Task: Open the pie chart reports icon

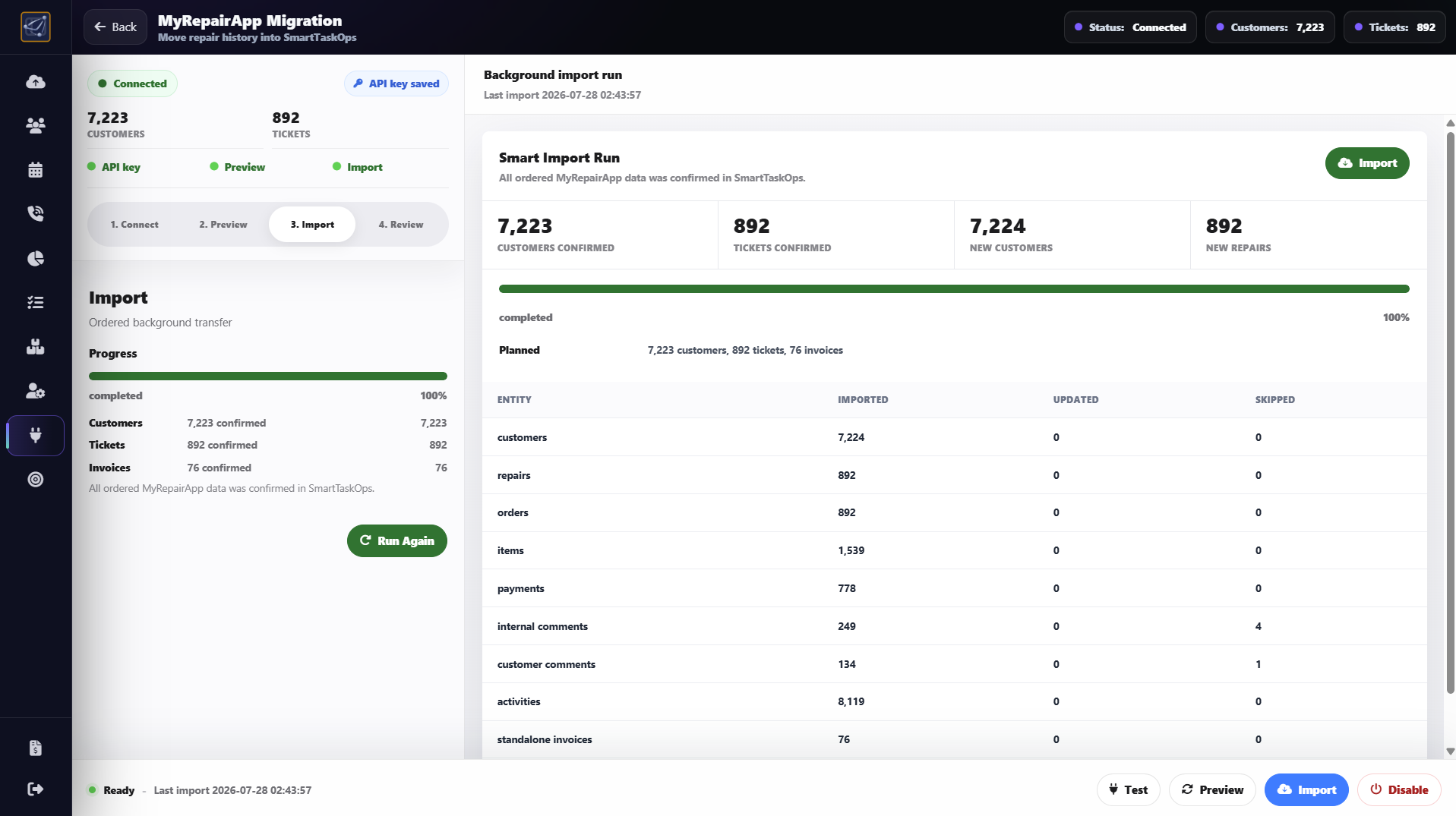Action: coord(36,259)
